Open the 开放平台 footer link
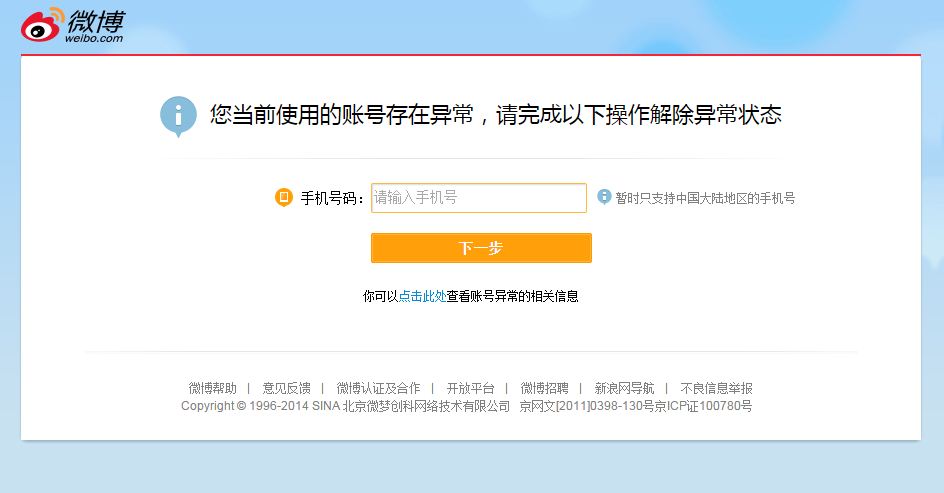 pos(470,388)
